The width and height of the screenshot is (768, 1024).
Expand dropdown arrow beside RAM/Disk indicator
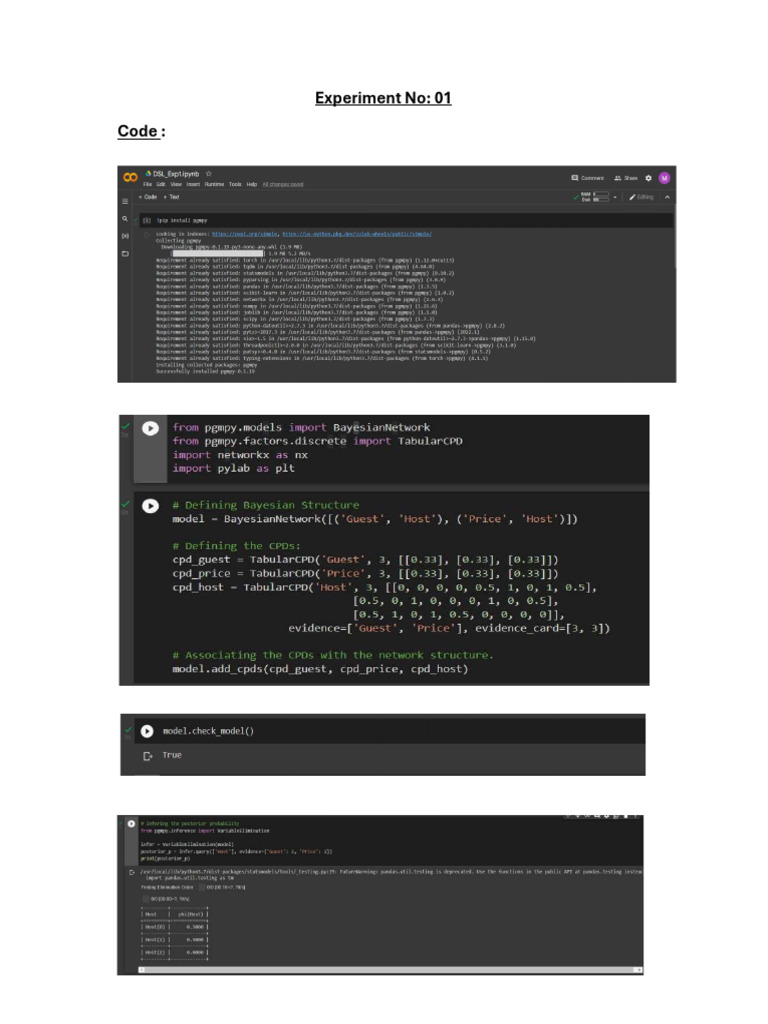pos(615,197)
